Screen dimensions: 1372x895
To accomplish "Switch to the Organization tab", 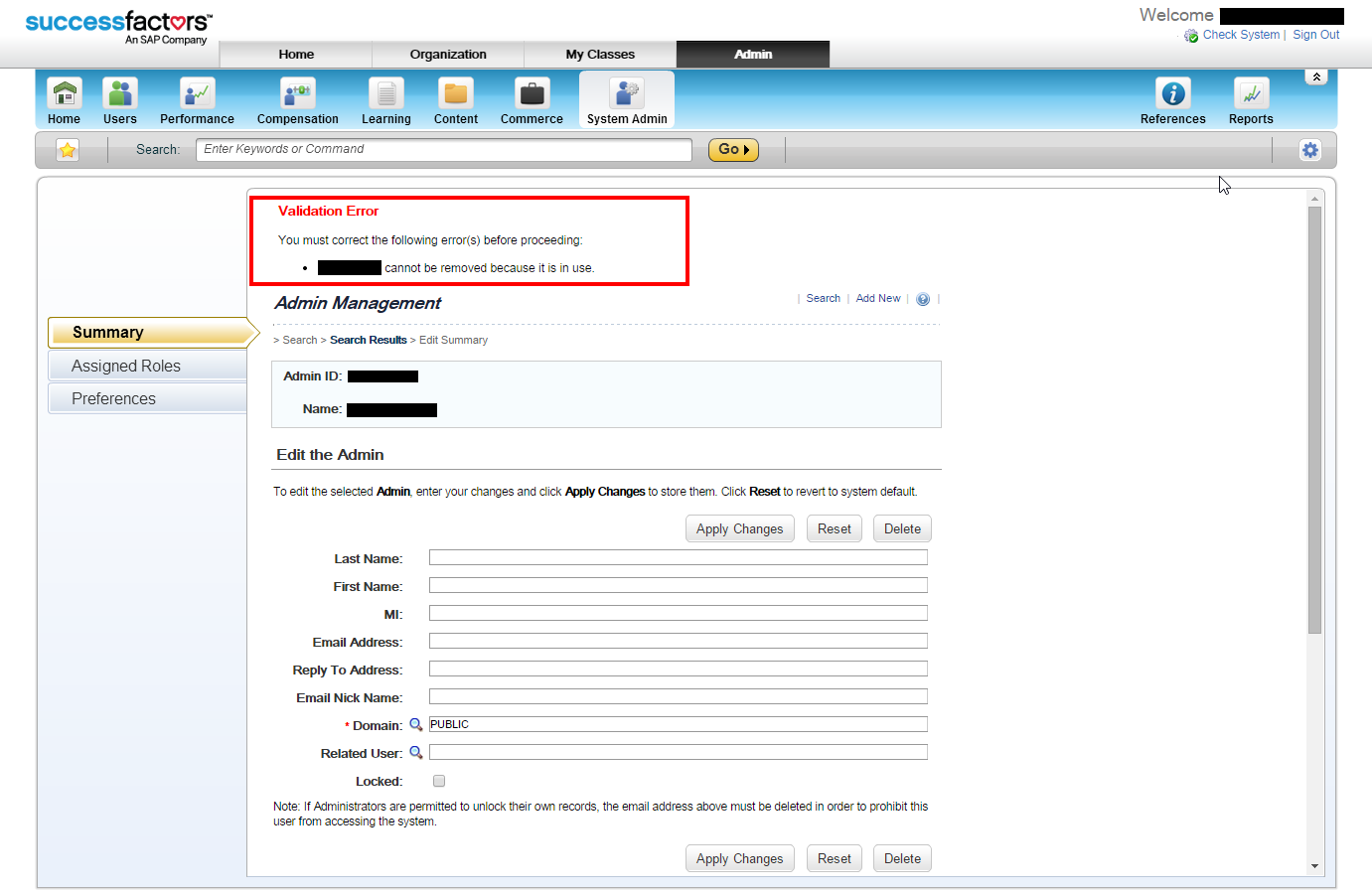I will point(448,55).
